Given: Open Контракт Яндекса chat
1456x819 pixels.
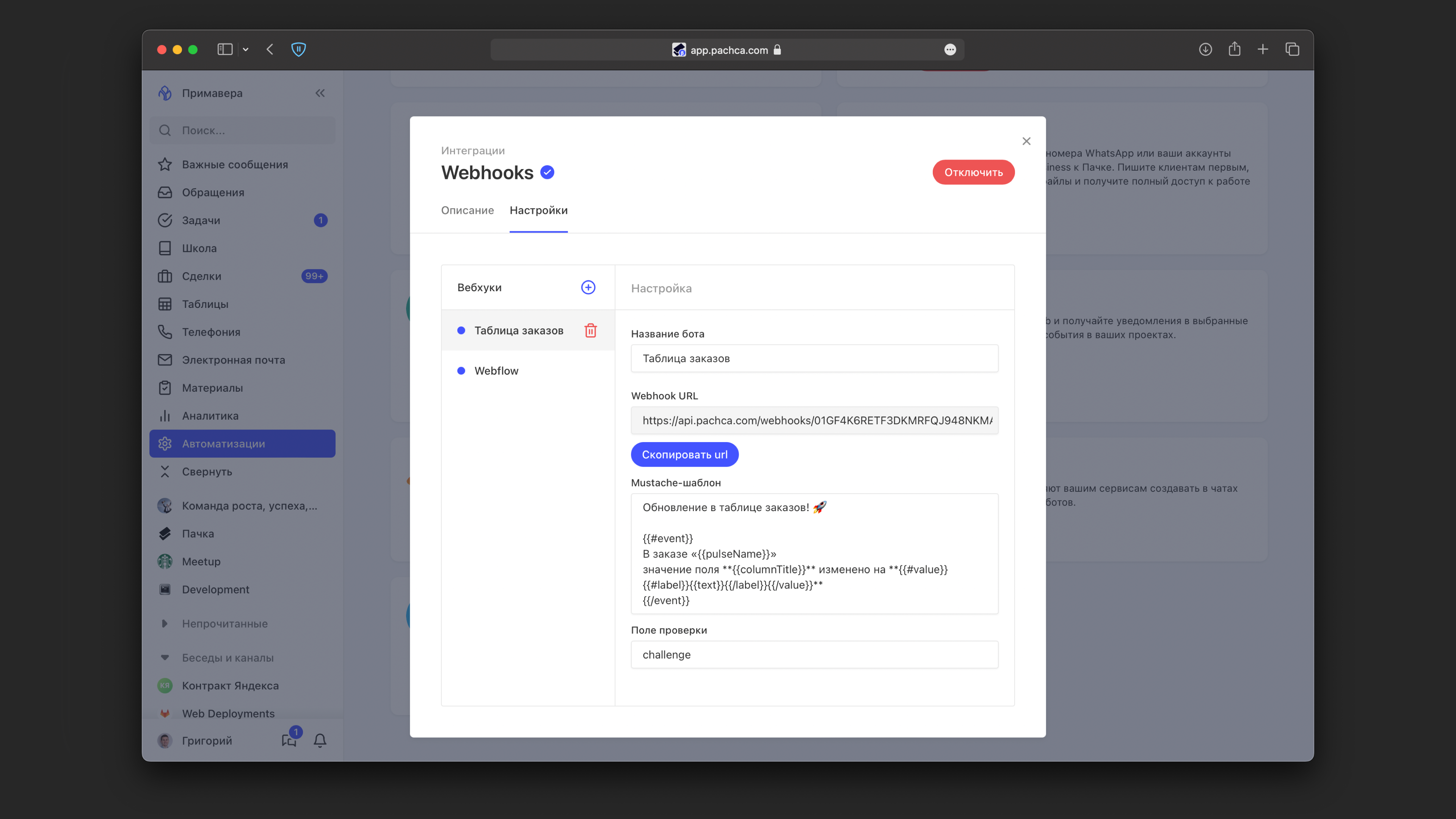Looking at the screenshot, I should tap(242, 686).
